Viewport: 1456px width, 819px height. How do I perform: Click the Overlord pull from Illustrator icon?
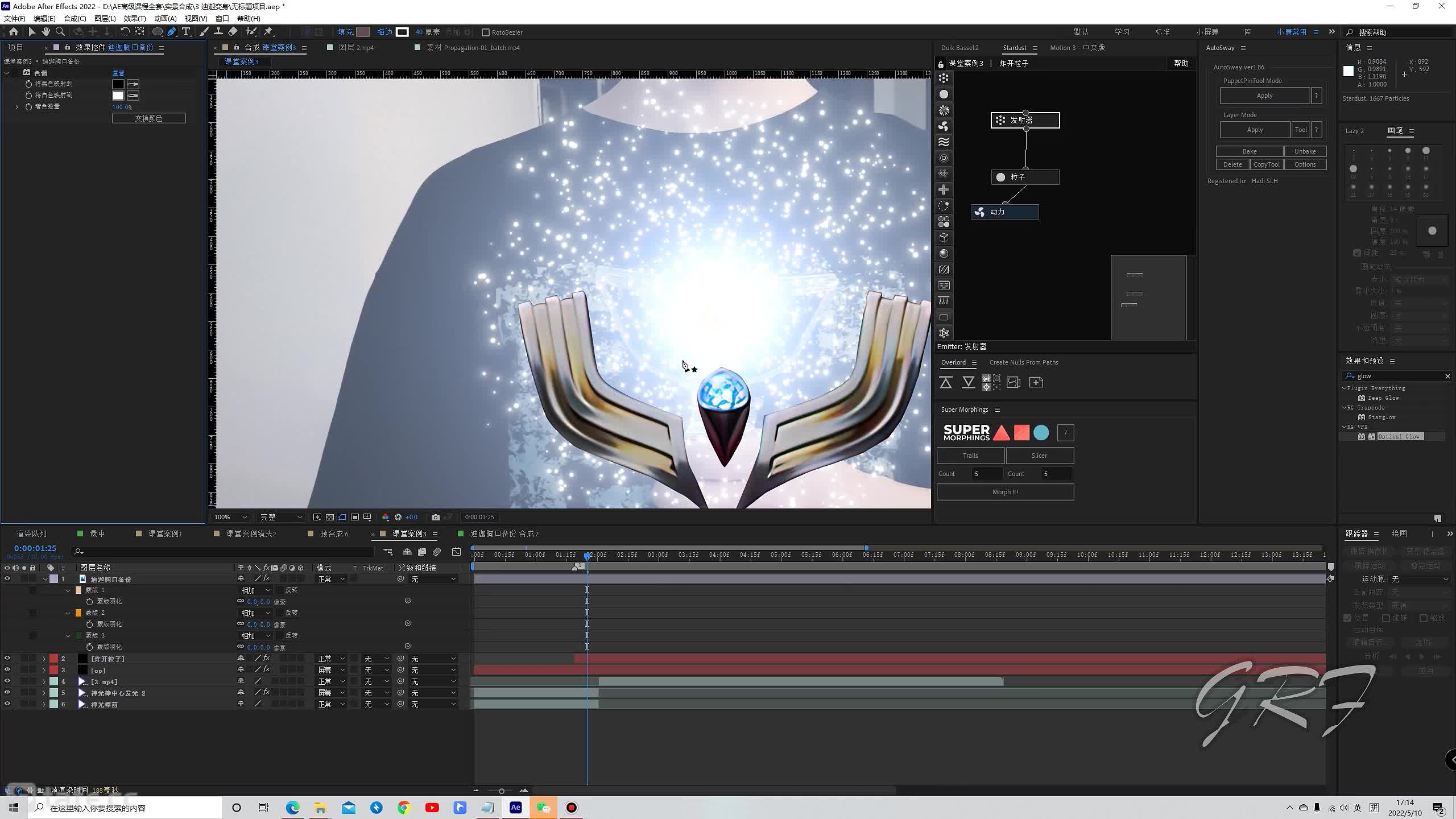pyautogui.click(x=968, y=382)
